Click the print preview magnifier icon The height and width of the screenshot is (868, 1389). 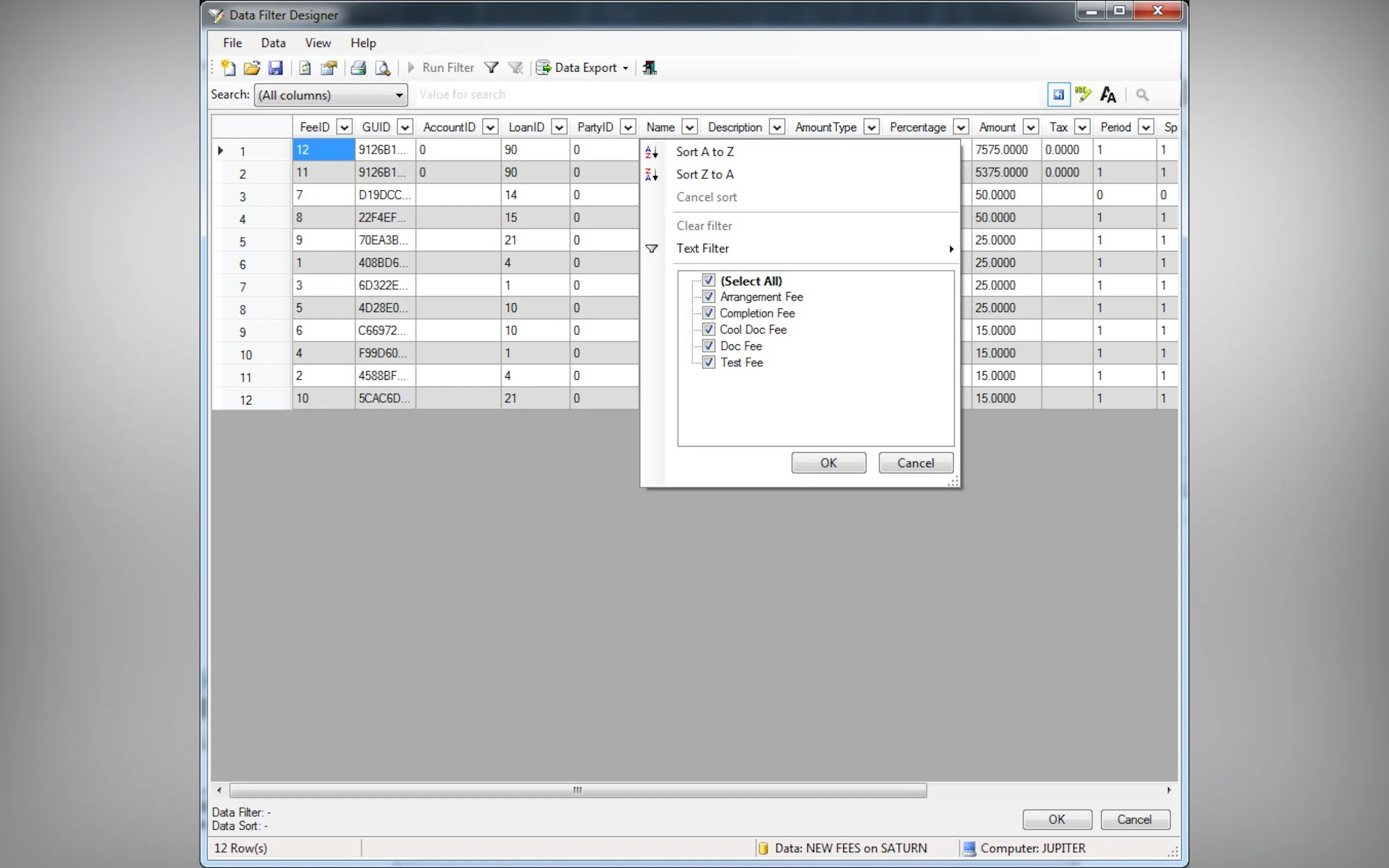pyautogui.click(x=382, y=68)
